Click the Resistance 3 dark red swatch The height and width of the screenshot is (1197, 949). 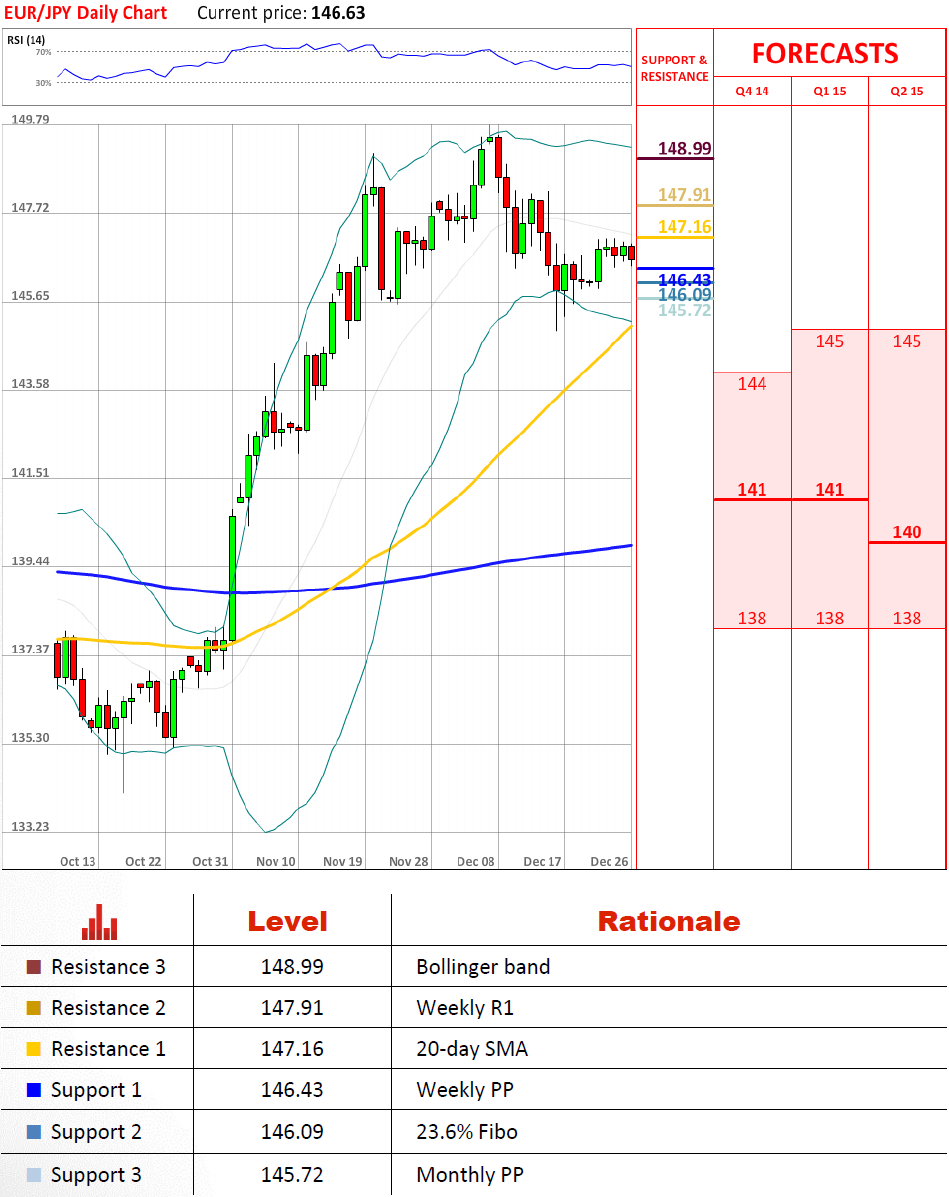tap(34, 966)
